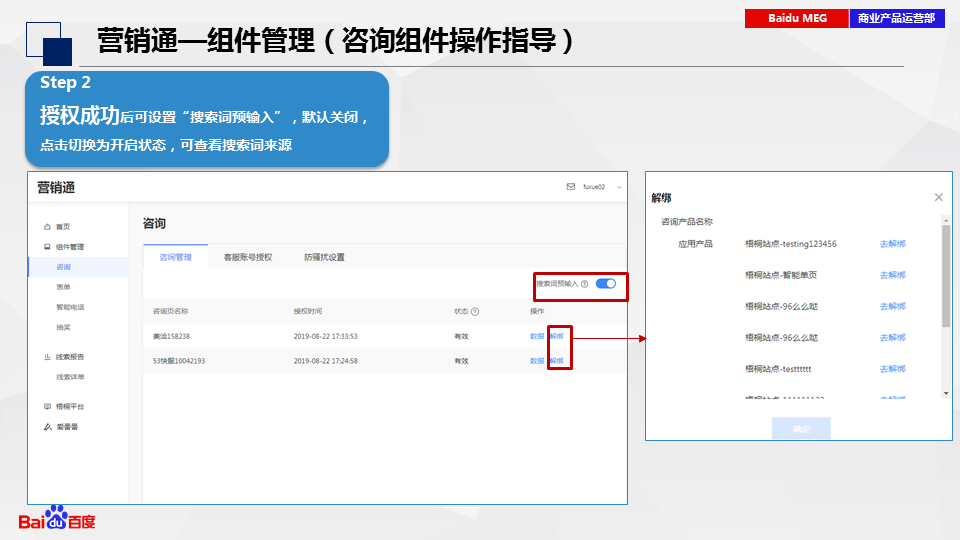This screenshot has width=960, height=540.
Task: Select 抽奖 in the sidebar menu
Action: point(64,328)
